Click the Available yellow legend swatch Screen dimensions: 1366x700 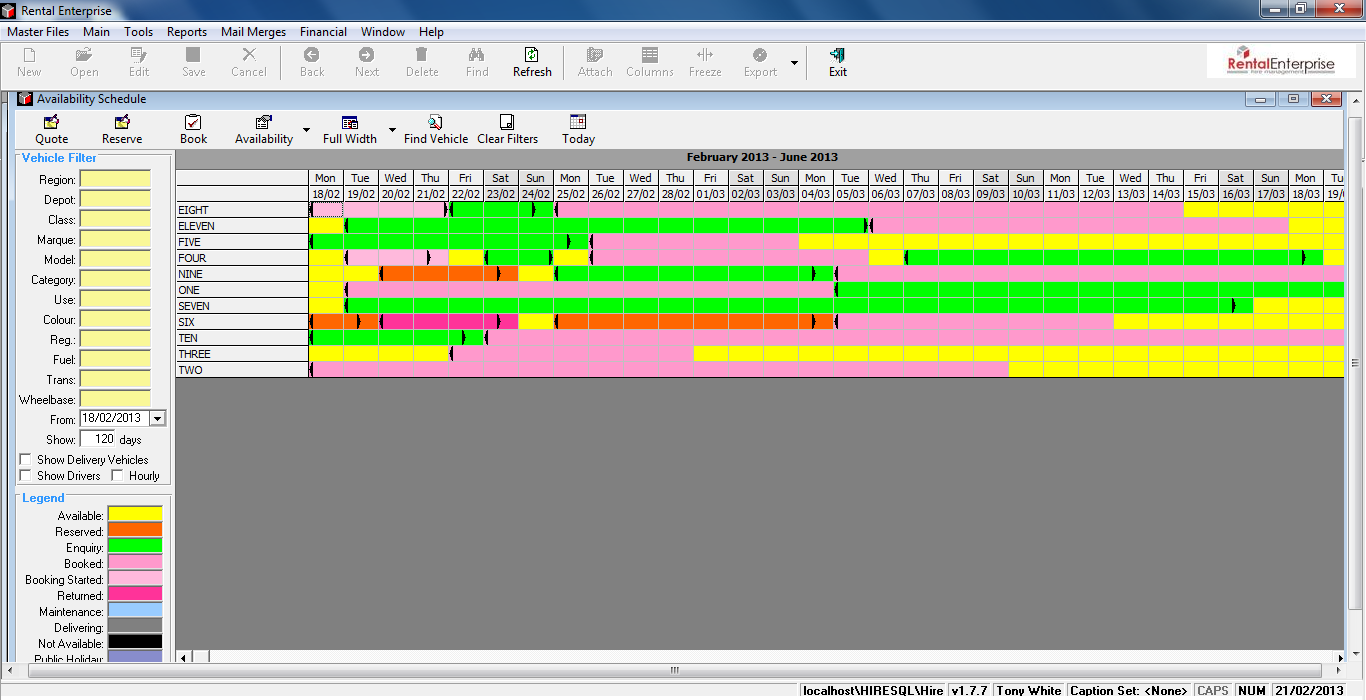[135, 515]
